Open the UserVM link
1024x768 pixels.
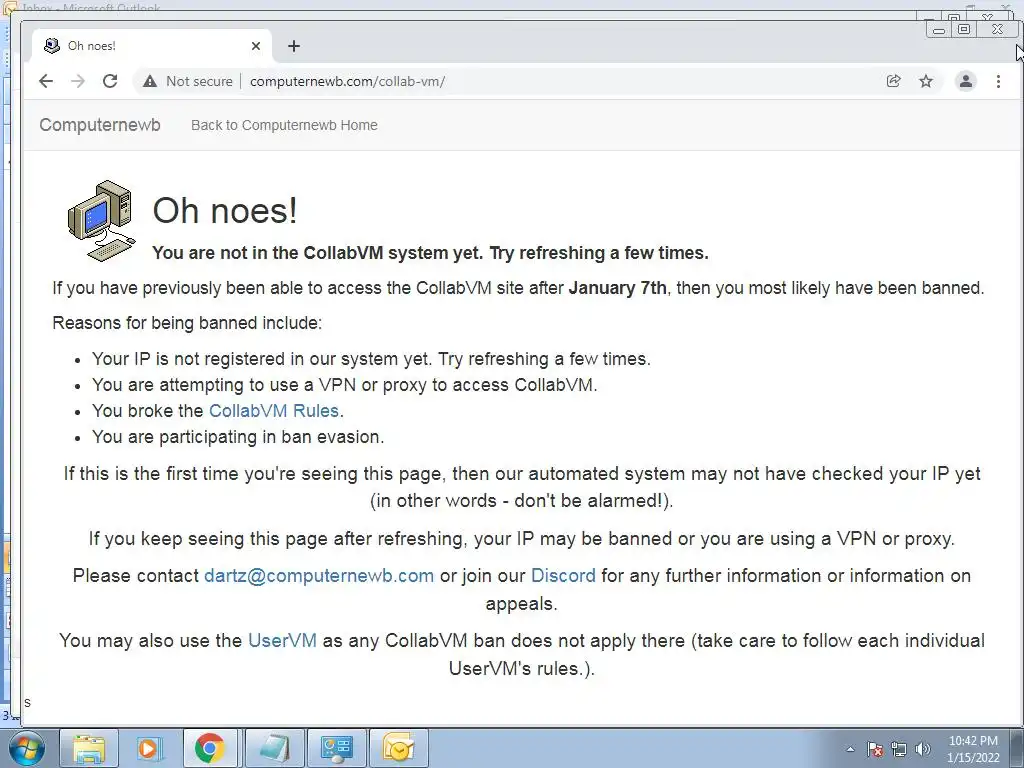(282, 640)
